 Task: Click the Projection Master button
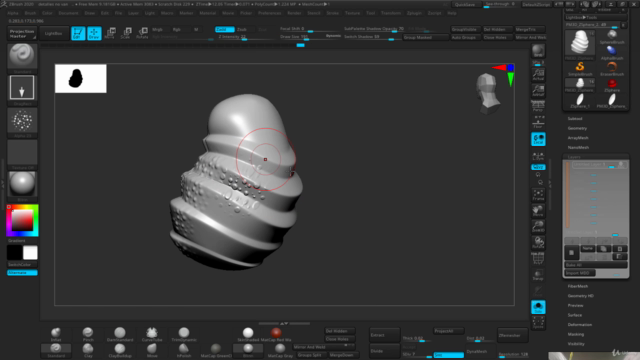coord(22,33)
